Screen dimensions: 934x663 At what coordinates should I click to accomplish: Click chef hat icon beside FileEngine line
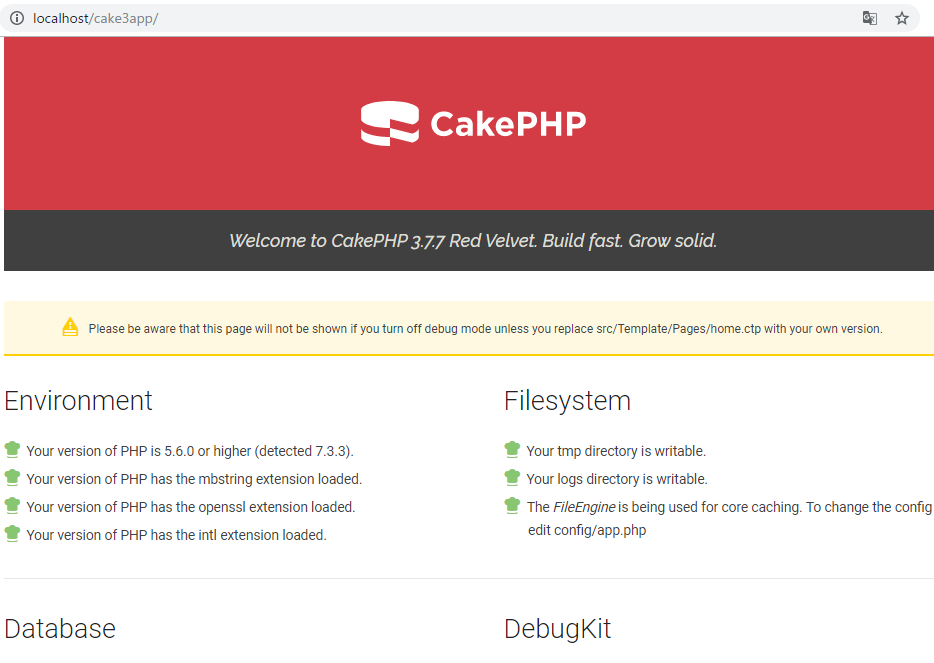pos(512,505)
